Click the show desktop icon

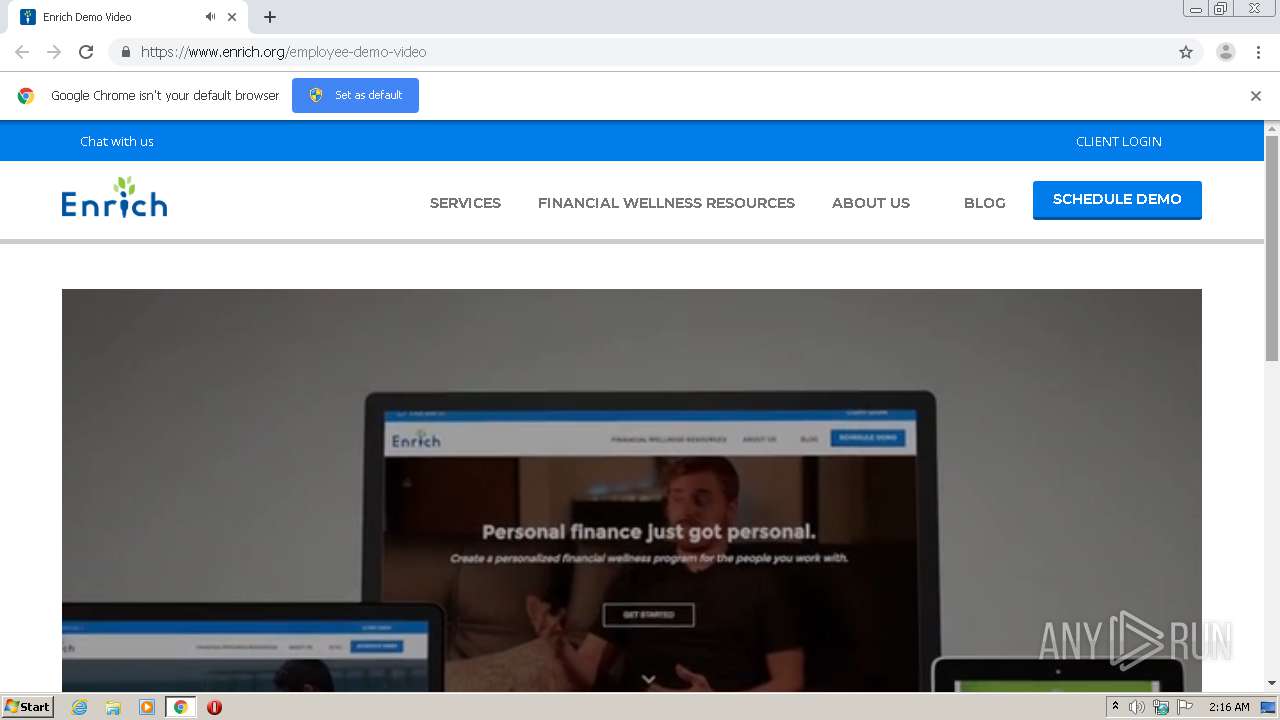click(x=1268, y=707)
